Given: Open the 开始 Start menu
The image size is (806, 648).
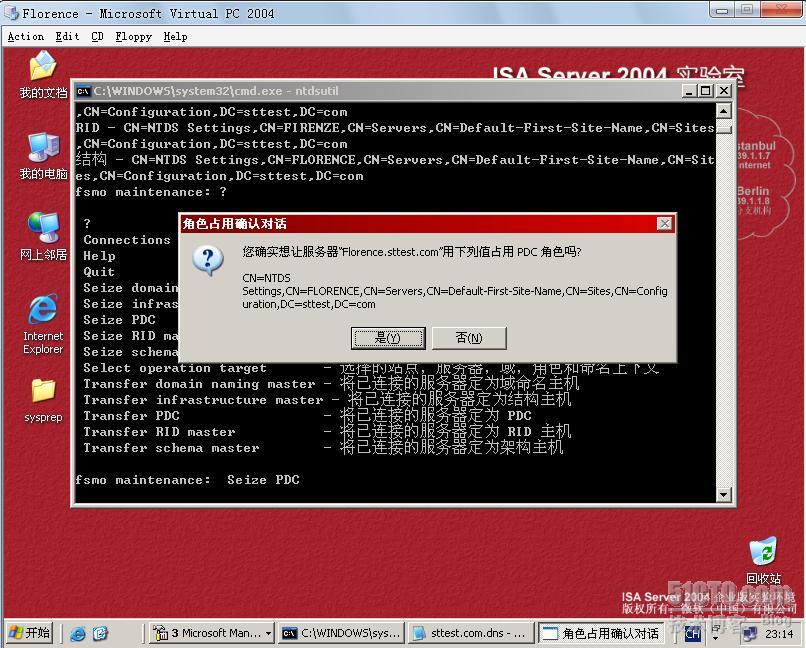Looking at the screenshot, I should (x=30, y=633).
